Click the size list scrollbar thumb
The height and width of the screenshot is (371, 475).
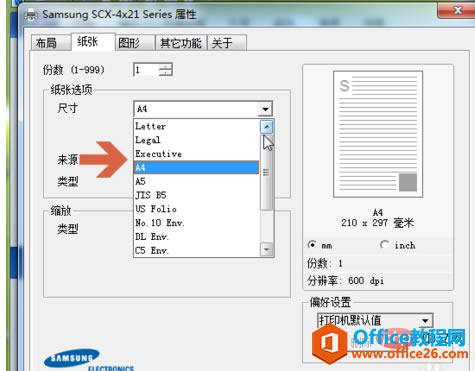(266, 172)
